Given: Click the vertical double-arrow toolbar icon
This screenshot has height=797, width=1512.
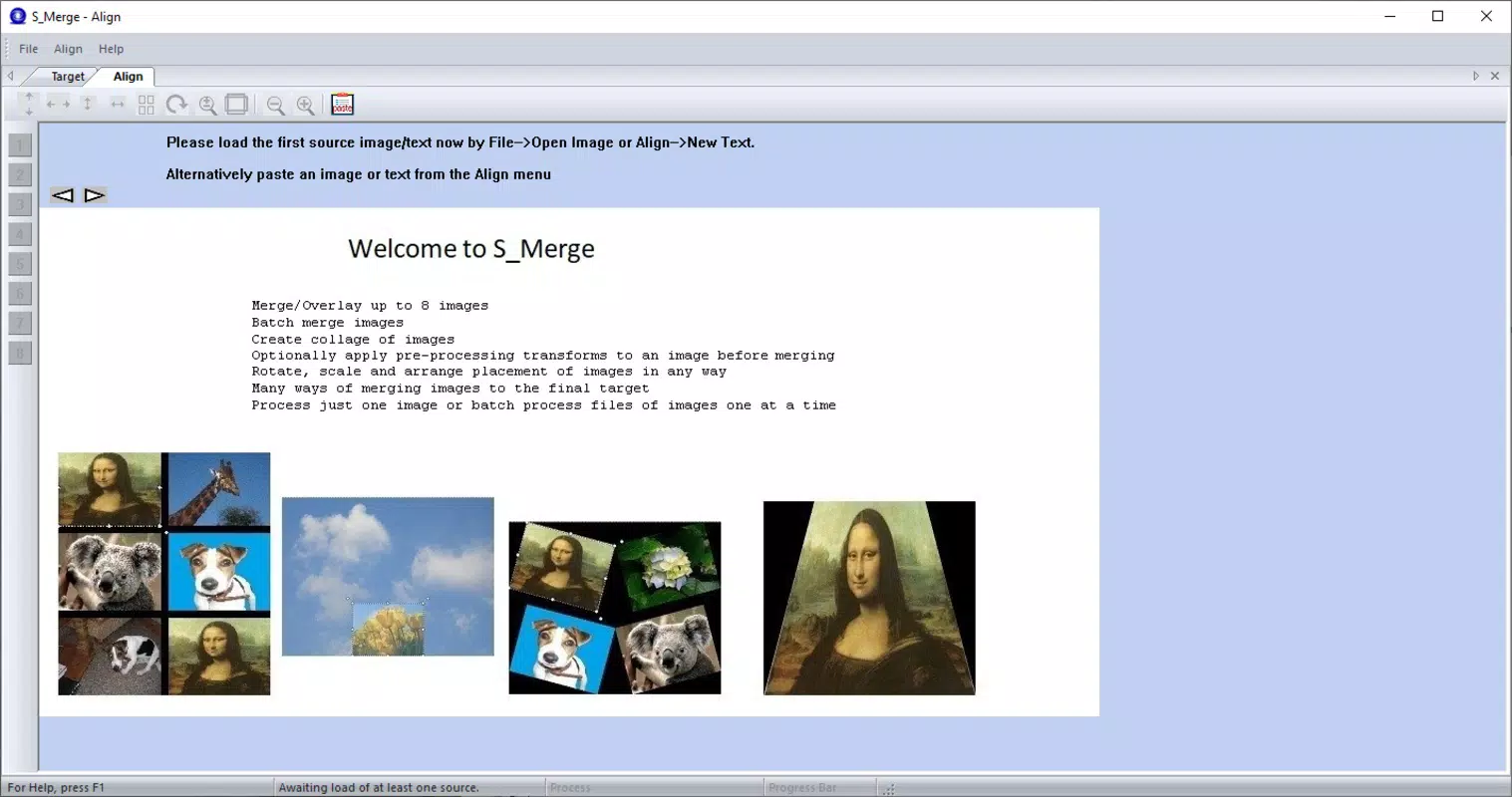Looking at the screenshot, I should point(88,104).
